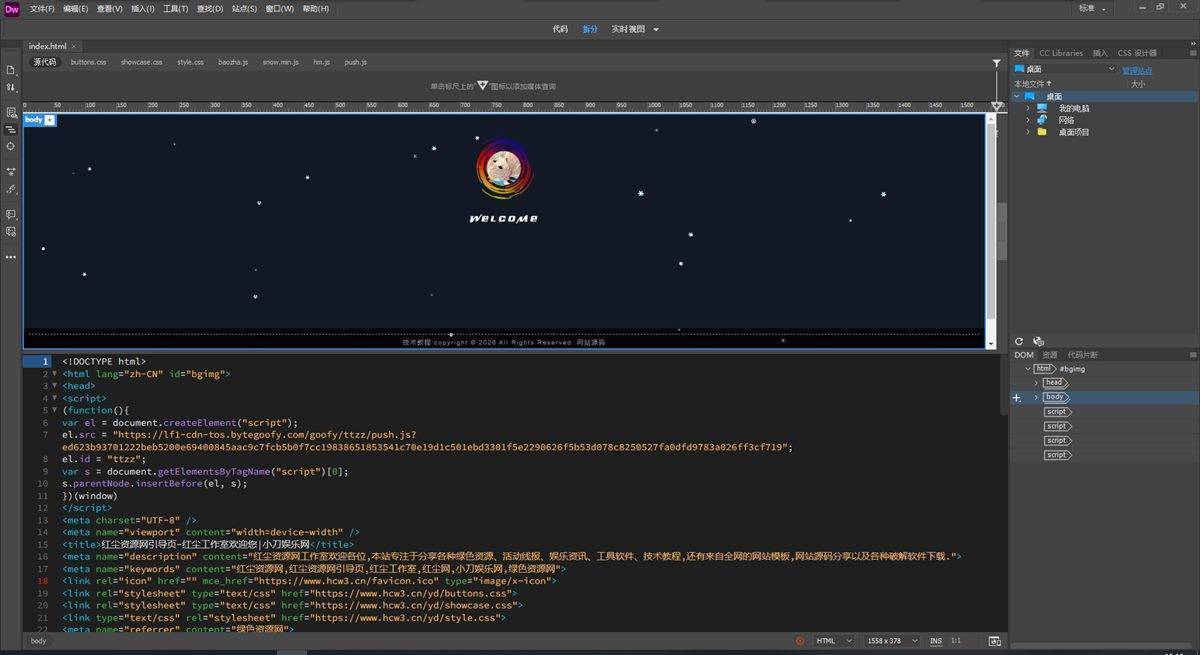Image resolution: width=1200 pixels, height=655 pixels.
Task: Click the Inspect mode crosshair icon
Action: 11,146
